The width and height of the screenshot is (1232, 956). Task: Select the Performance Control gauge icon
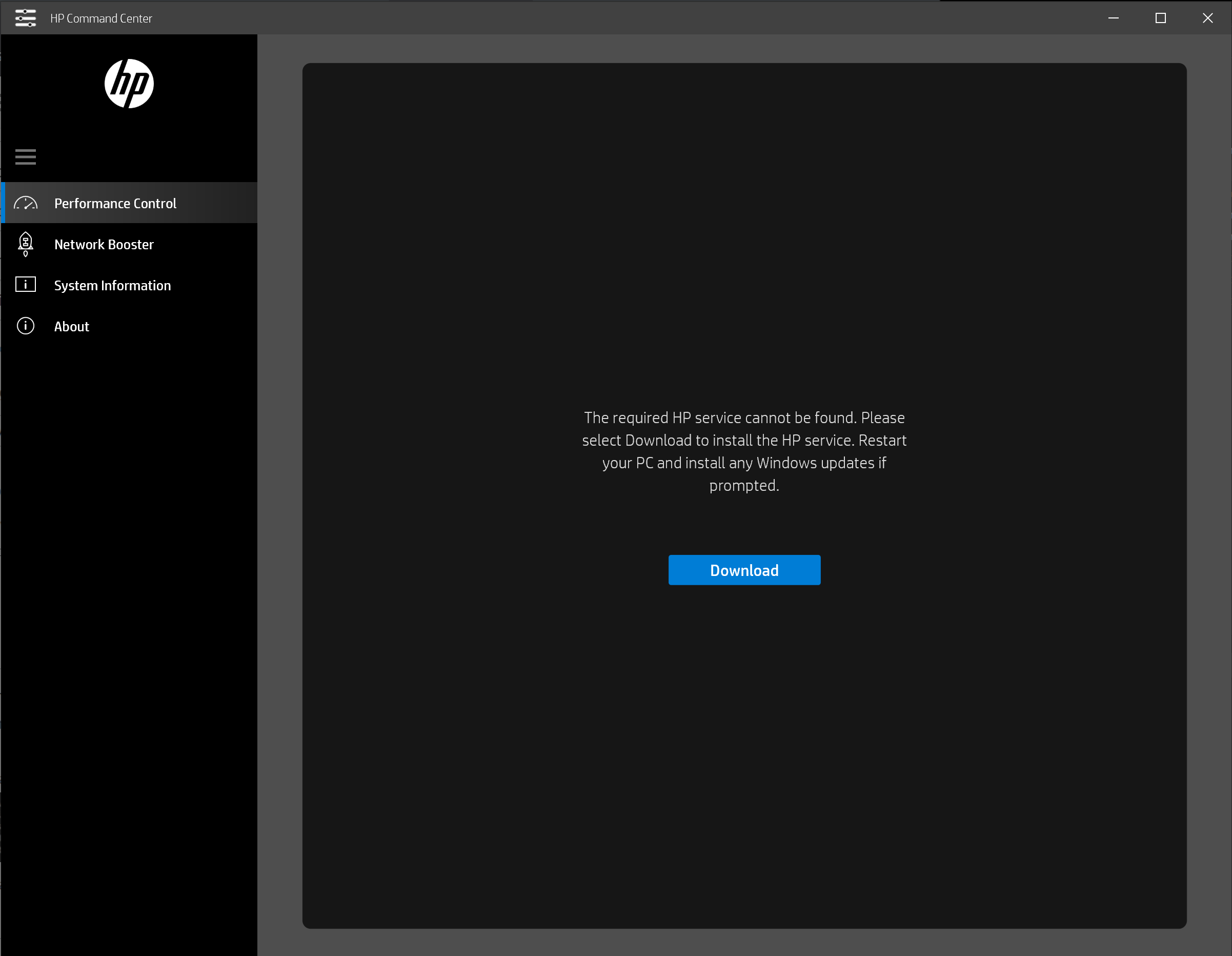[26, 203]
